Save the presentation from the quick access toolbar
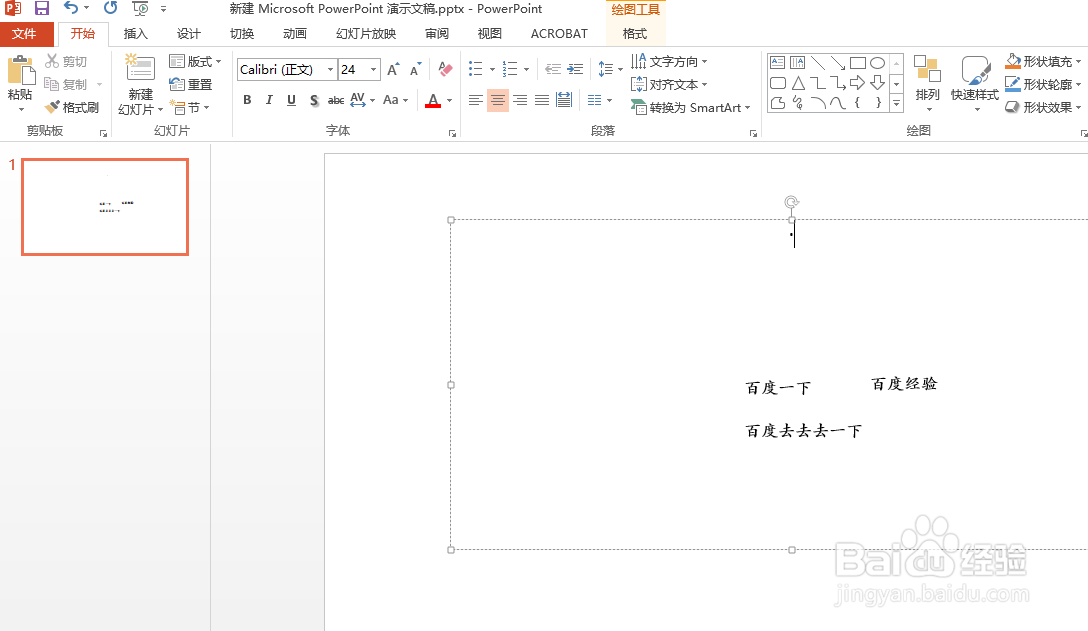 point(42,8)
